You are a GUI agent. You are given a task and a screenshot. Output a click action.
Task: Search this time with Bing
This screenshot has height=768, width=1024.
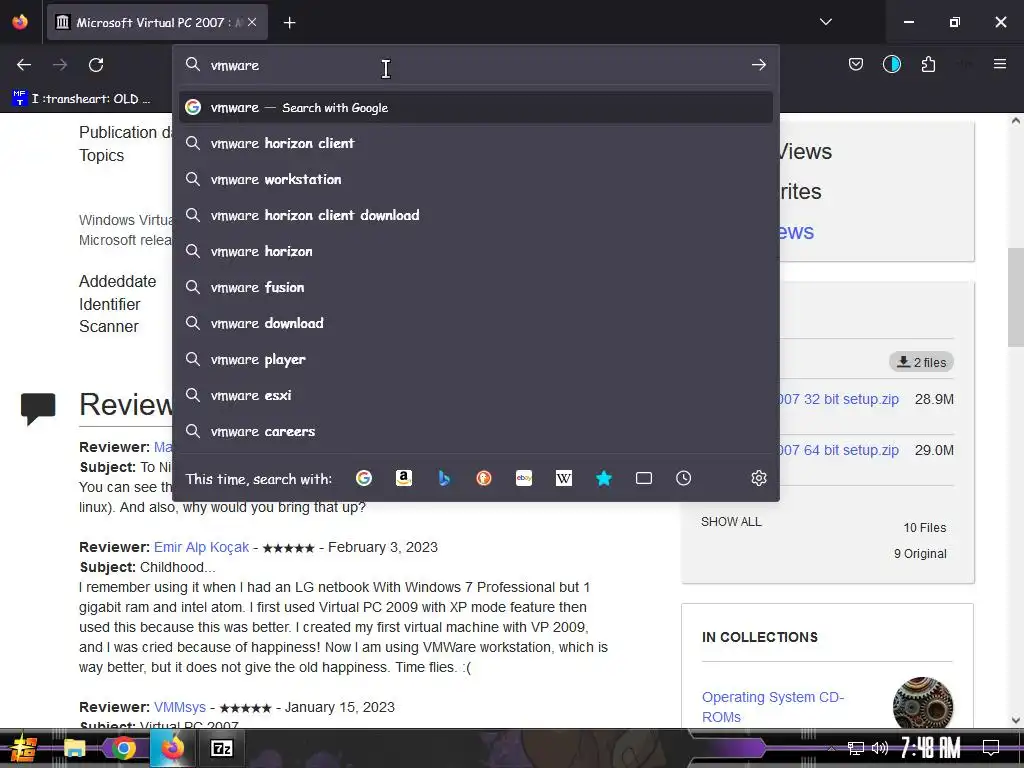pyautogui.click(x=444, y=478)
